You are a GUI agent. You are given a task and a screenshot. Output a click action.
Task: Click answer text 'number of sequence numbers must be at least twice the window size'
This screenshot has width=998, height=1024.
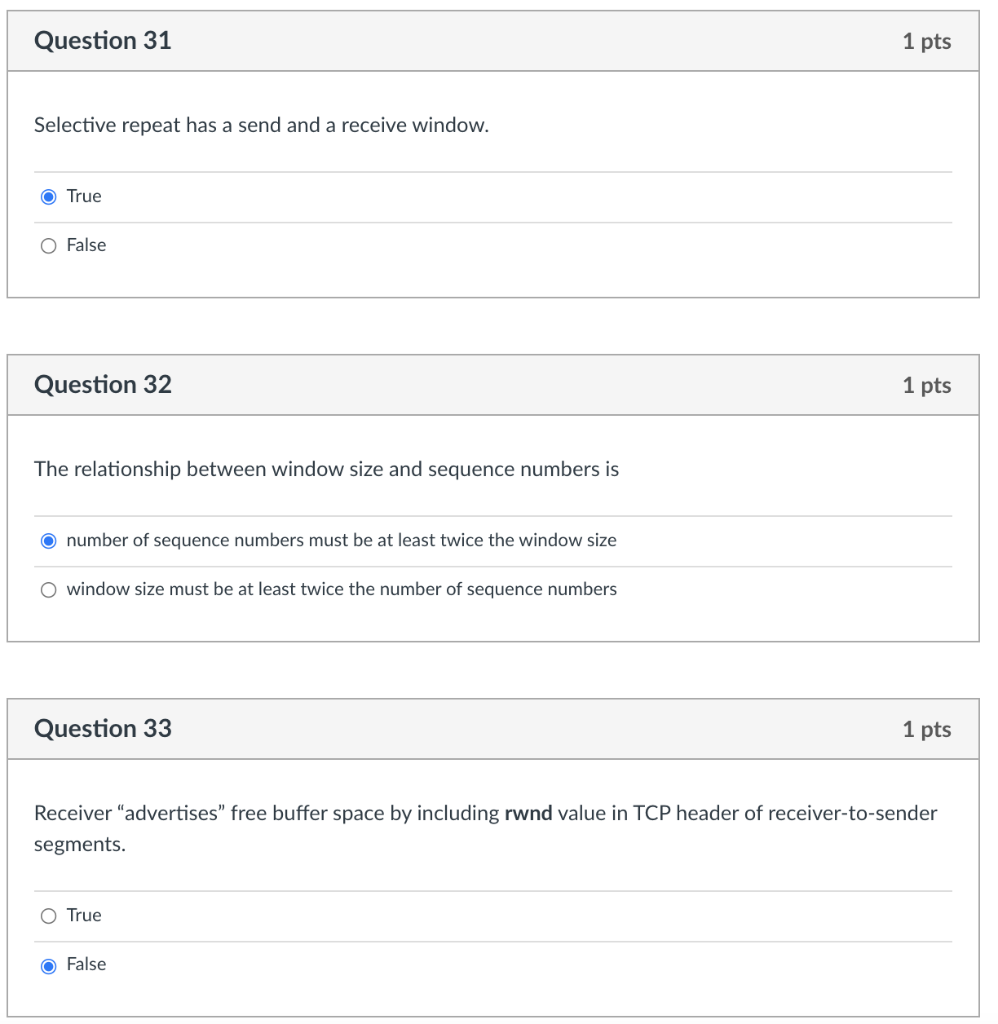coord(342,540)
